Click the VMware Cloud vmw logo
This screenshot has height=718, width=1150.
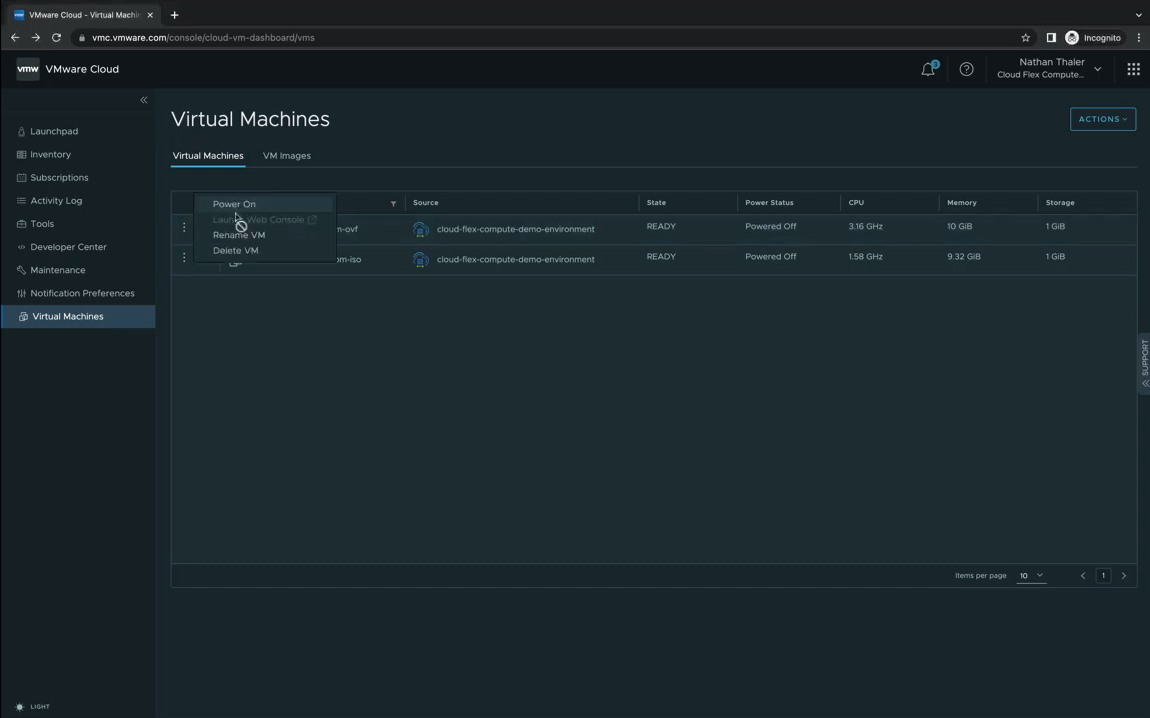[28, 69]
